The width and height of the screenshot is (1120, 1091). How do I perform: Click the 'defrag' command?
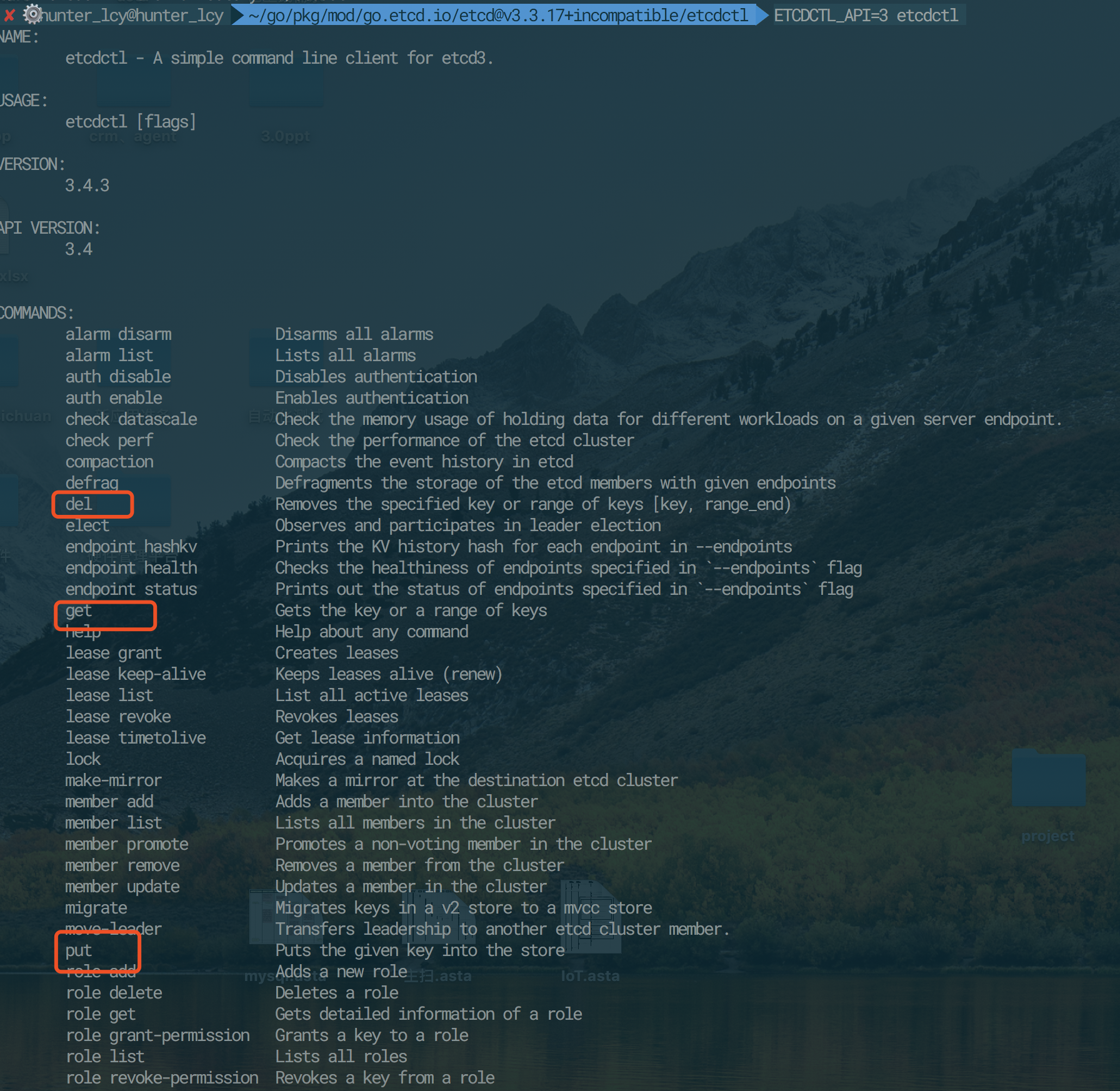tap(92, 483)
